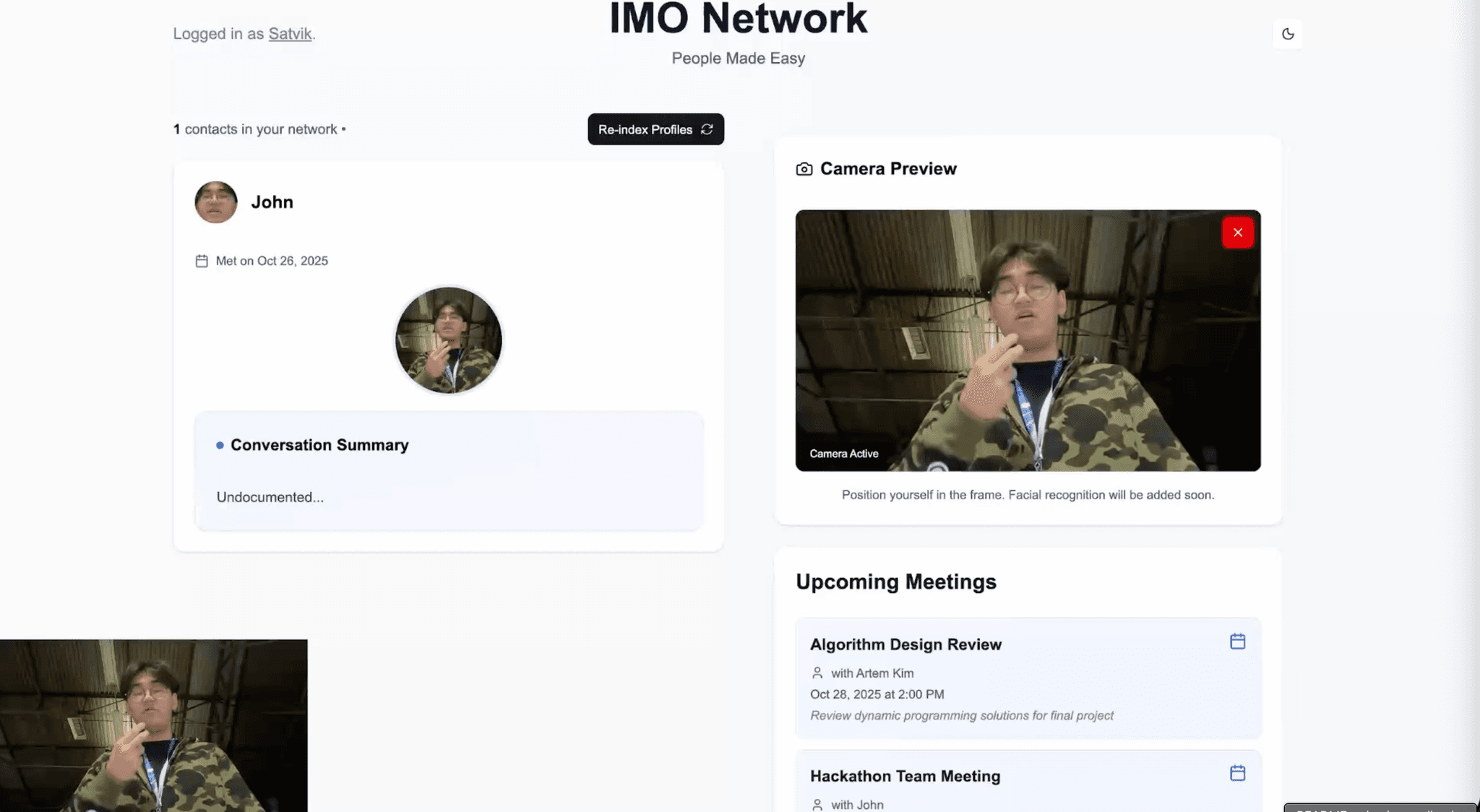Click the large circular photo of John
This screenshot has width=1480, height=812.
[x=448, y=340]
